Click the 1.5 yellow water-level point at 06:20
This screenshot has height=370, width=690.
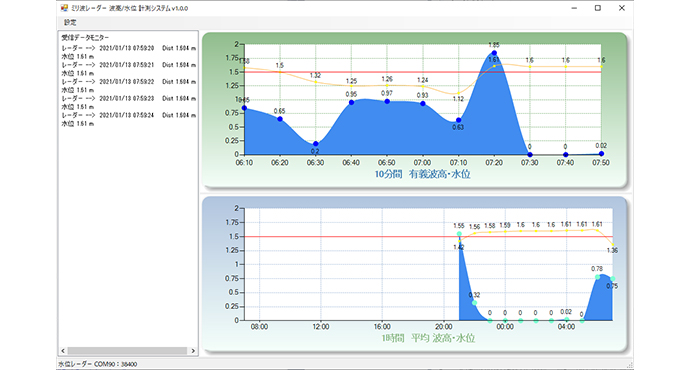pyautogui.click(x=280, y=72)
